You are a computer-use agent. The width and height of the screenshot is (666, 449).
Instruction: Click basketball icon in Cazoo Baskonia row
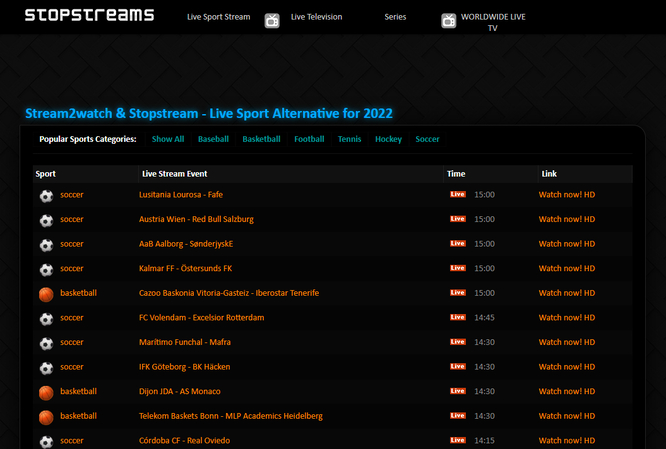coord(46,294)
